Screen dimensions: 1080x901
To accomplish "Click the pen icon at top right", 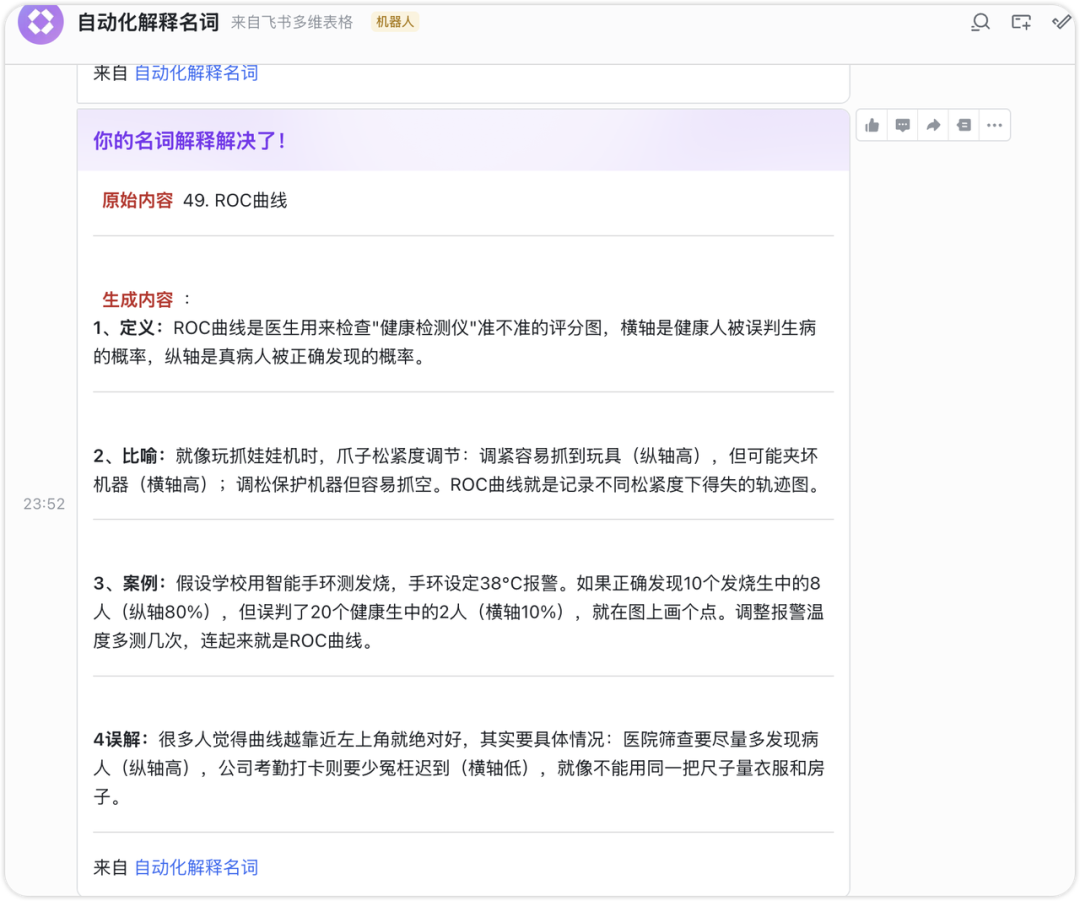I will point(1062,22).
